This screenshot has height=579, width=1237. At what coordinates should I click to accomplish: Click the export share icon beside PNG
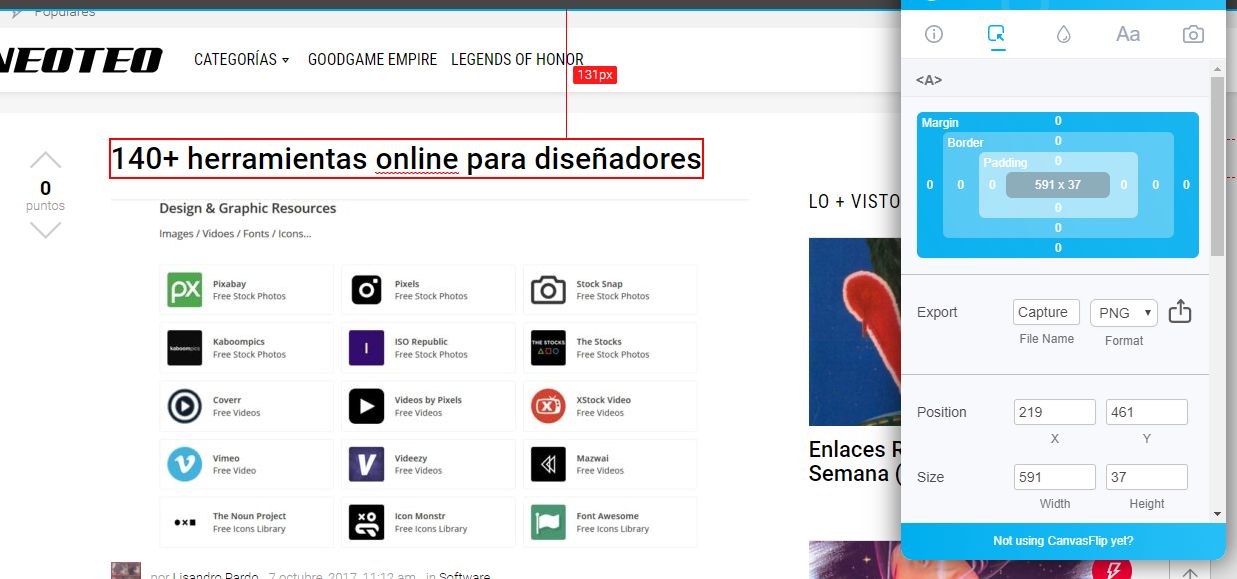pos(1180,311)
